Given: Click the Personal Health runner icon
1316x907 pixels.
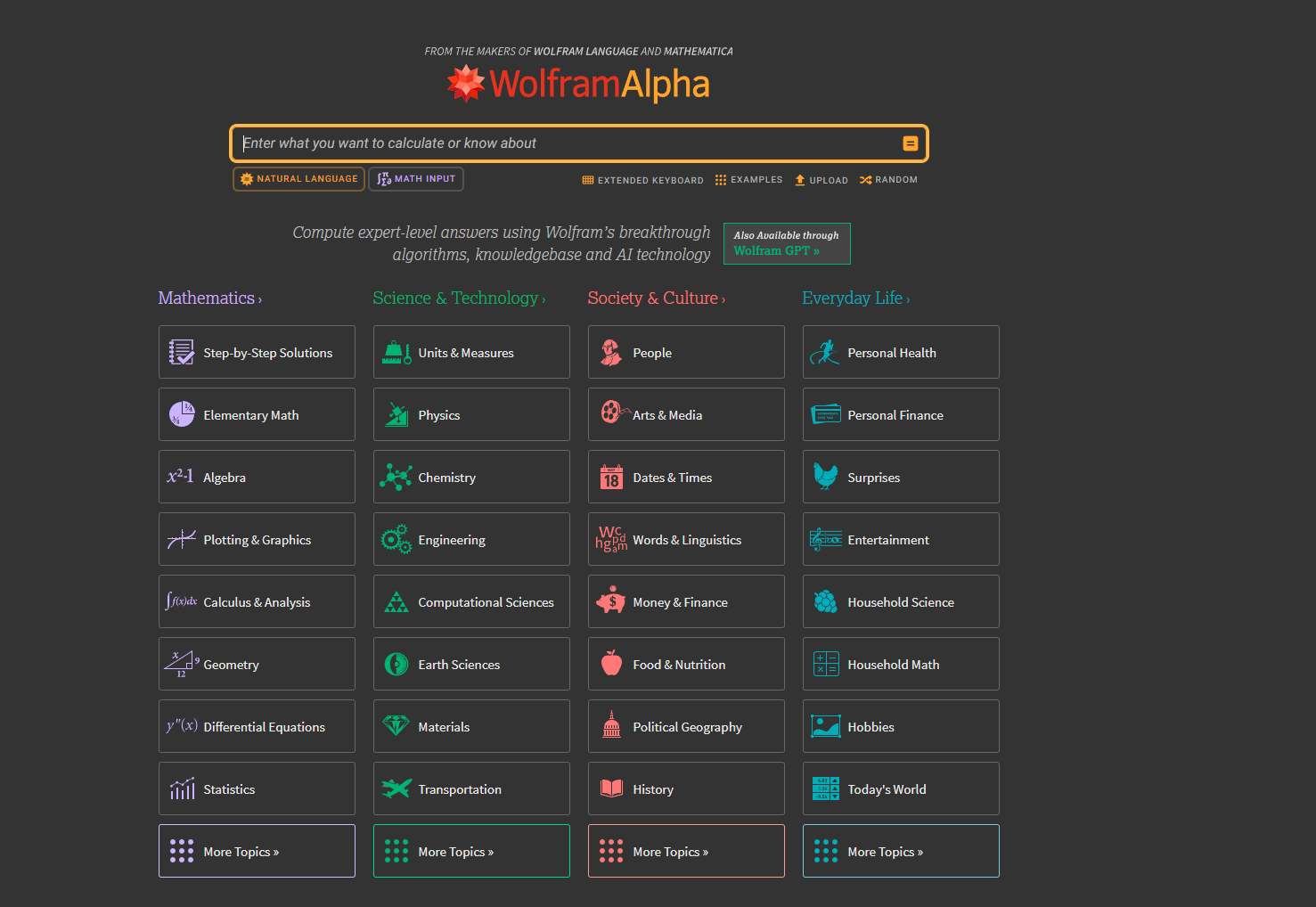Looking at the screenshot, I should coord(825,352).
